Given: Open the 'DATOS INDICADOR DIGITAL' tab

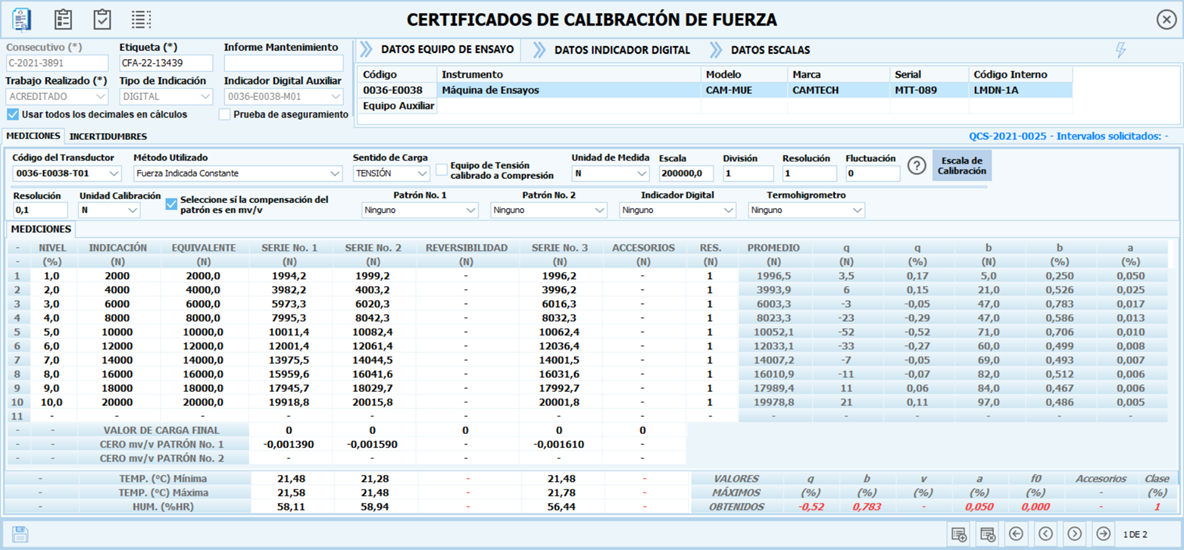Looking at the screenshot, I should point(621,50).
